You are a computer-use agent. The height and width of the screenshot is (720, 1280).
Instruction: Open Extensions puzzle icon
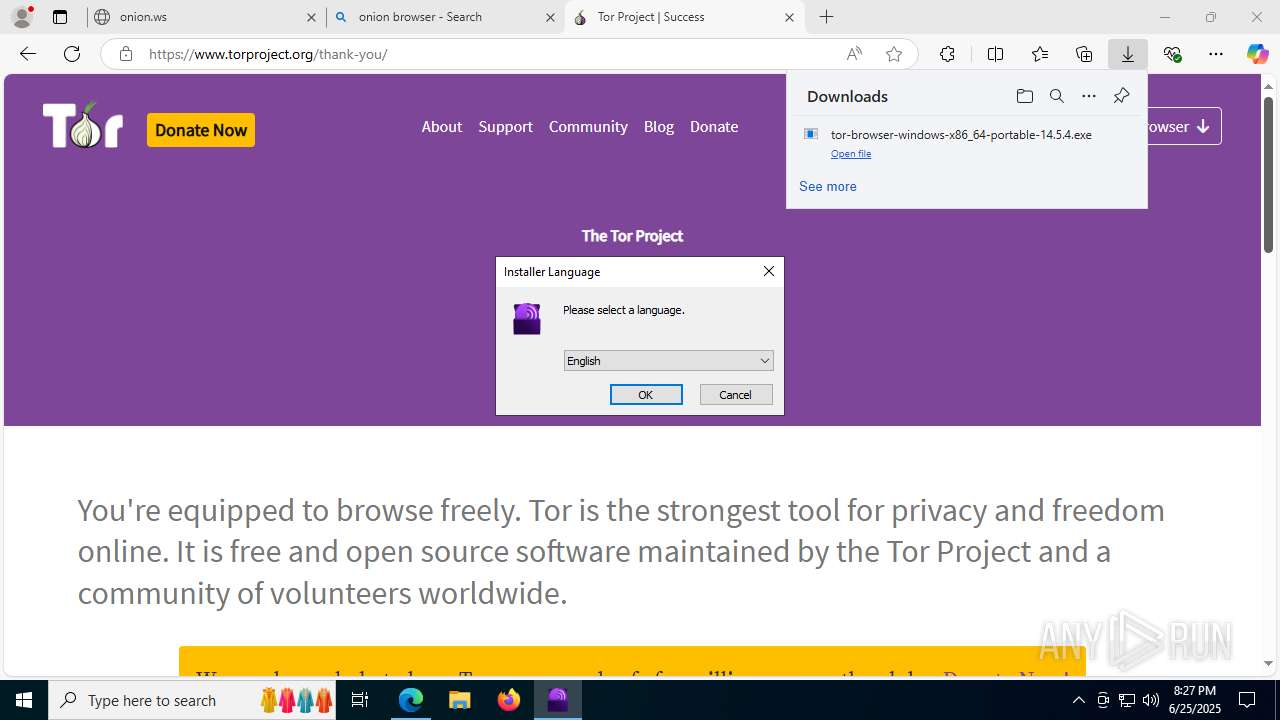947,54
